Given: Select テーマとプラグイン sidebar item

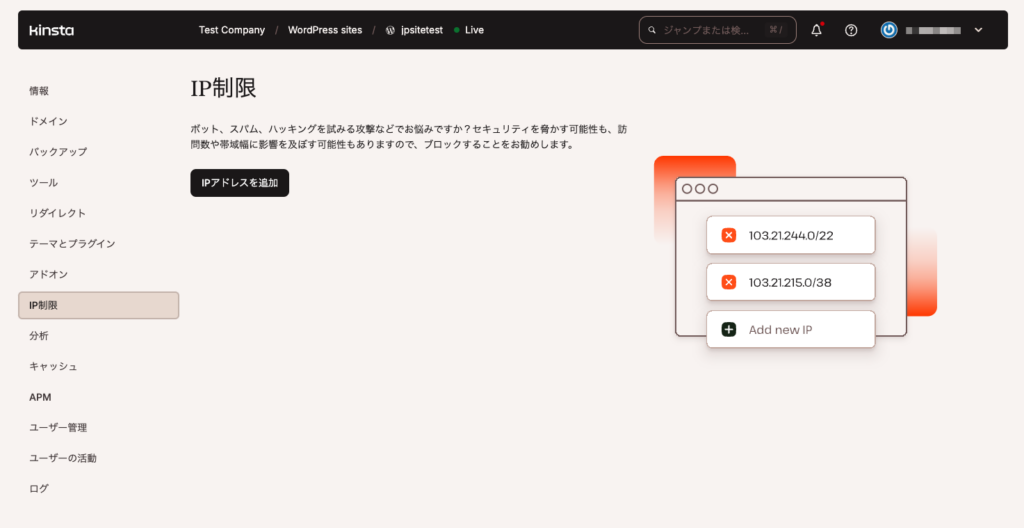Looking at the screenshot, I should (x=72, y=244).
